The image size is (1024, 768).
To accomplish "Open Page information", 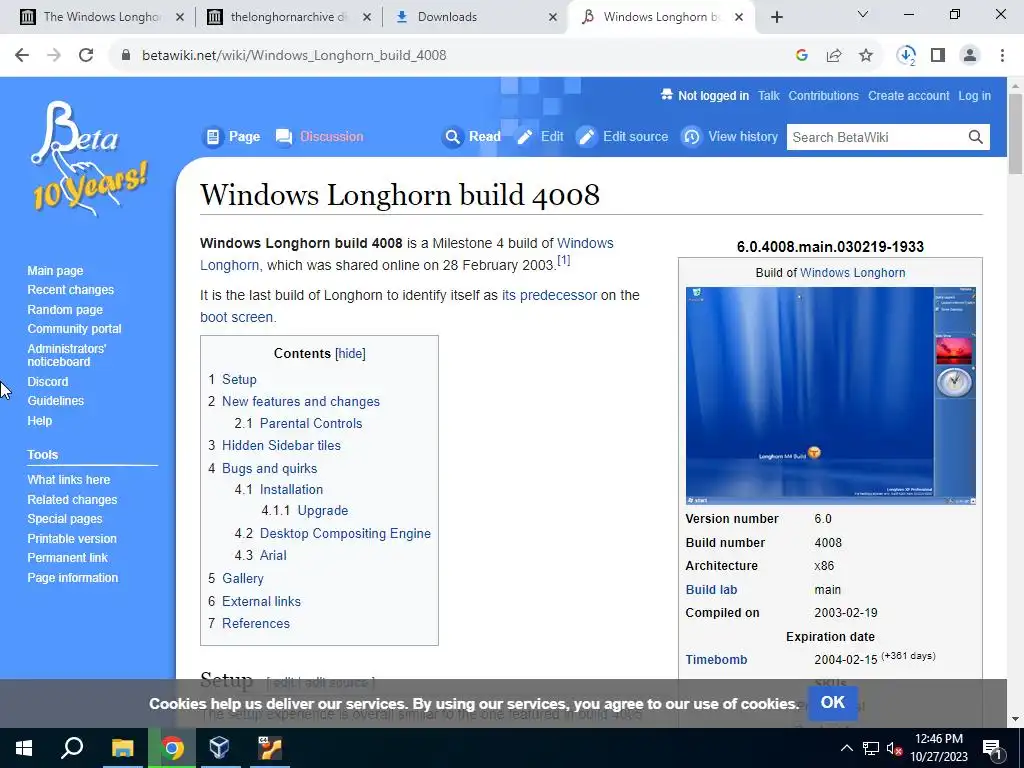I will pos(72,578).
